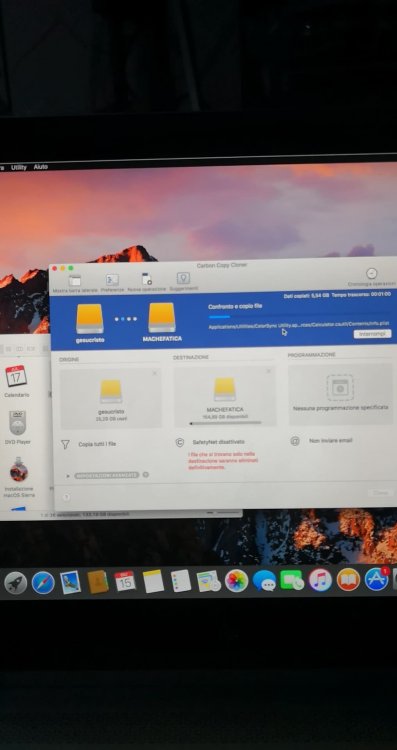
Task: Click the Impostazioni avanzate pill button
Action: coord(107,475)
